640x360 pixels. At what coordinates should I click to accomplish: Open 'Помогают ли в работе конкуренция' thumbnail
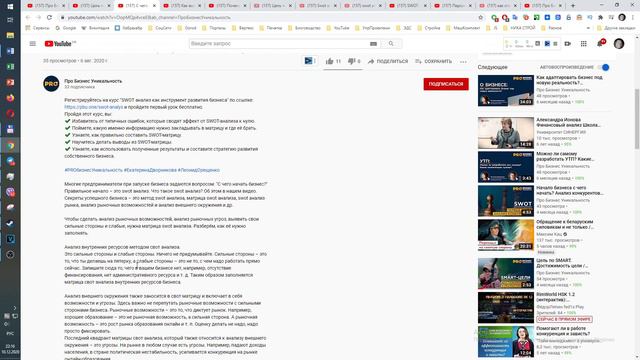506,341
